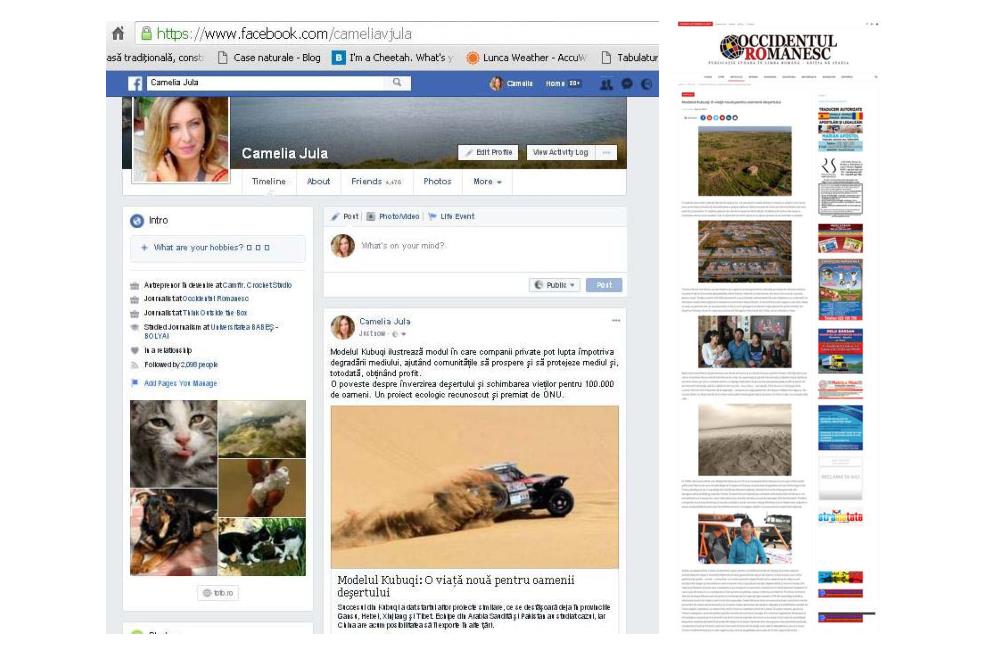Click the Edit Profile button

(488, 152)
